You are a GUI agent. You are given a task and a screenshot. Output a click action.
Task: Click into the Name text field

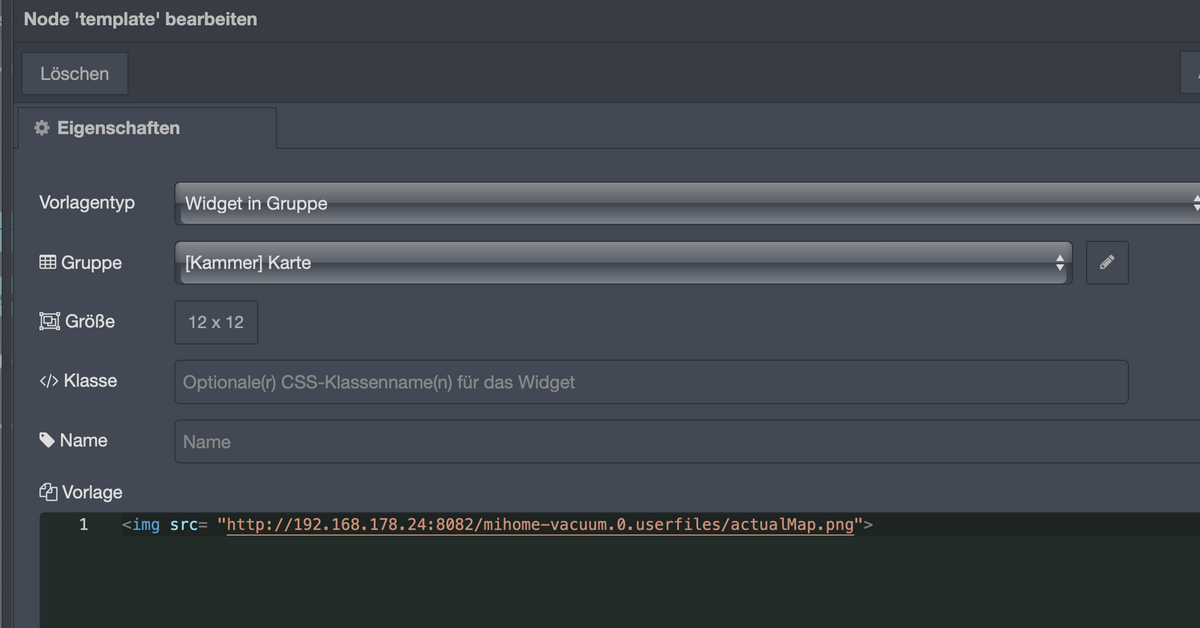tap(687, 442)
